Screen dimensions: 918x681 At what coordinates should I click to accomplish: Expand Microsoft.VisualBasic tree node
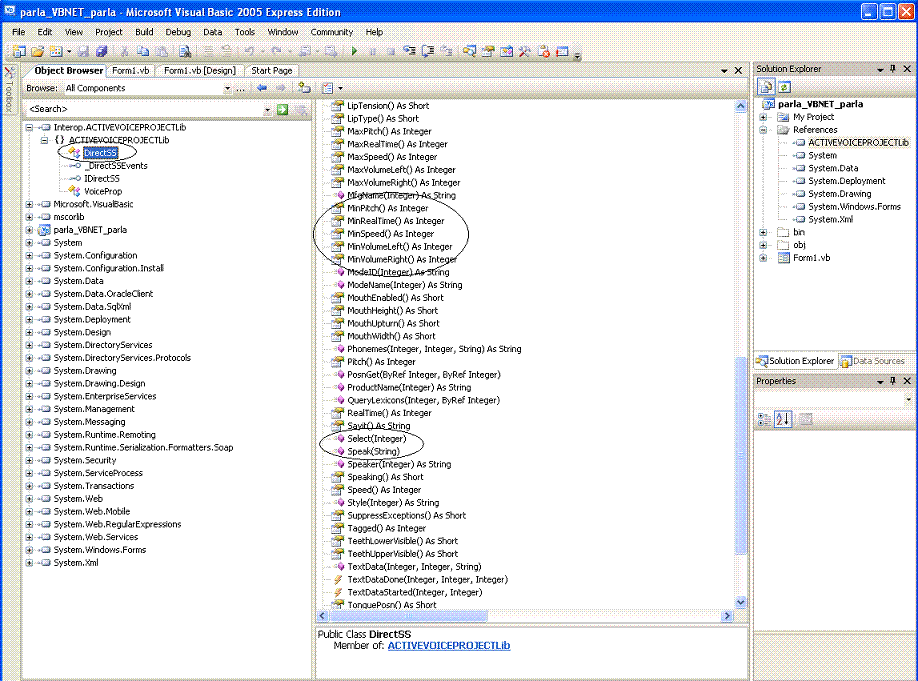[29, 204]
